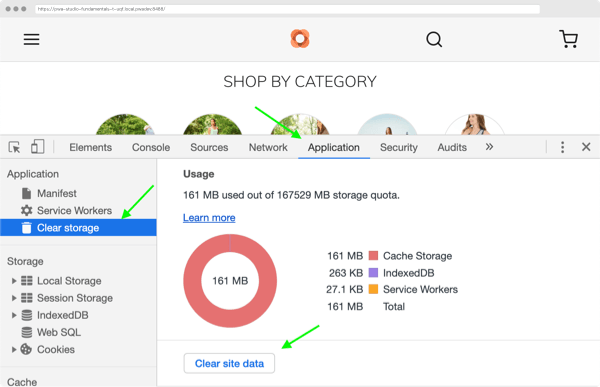Click the usage donut chart
The height and width of the screenshot is (387, 600).
[230, 281]
